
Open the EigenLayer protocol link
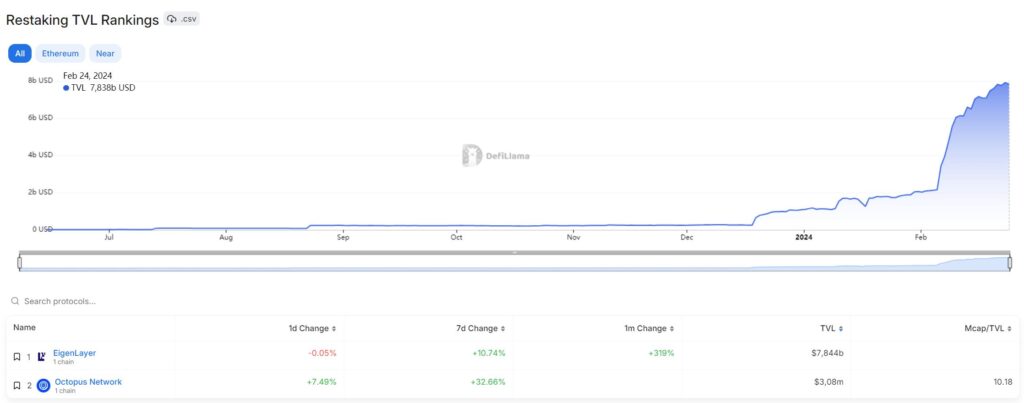[x=74, y=353]
